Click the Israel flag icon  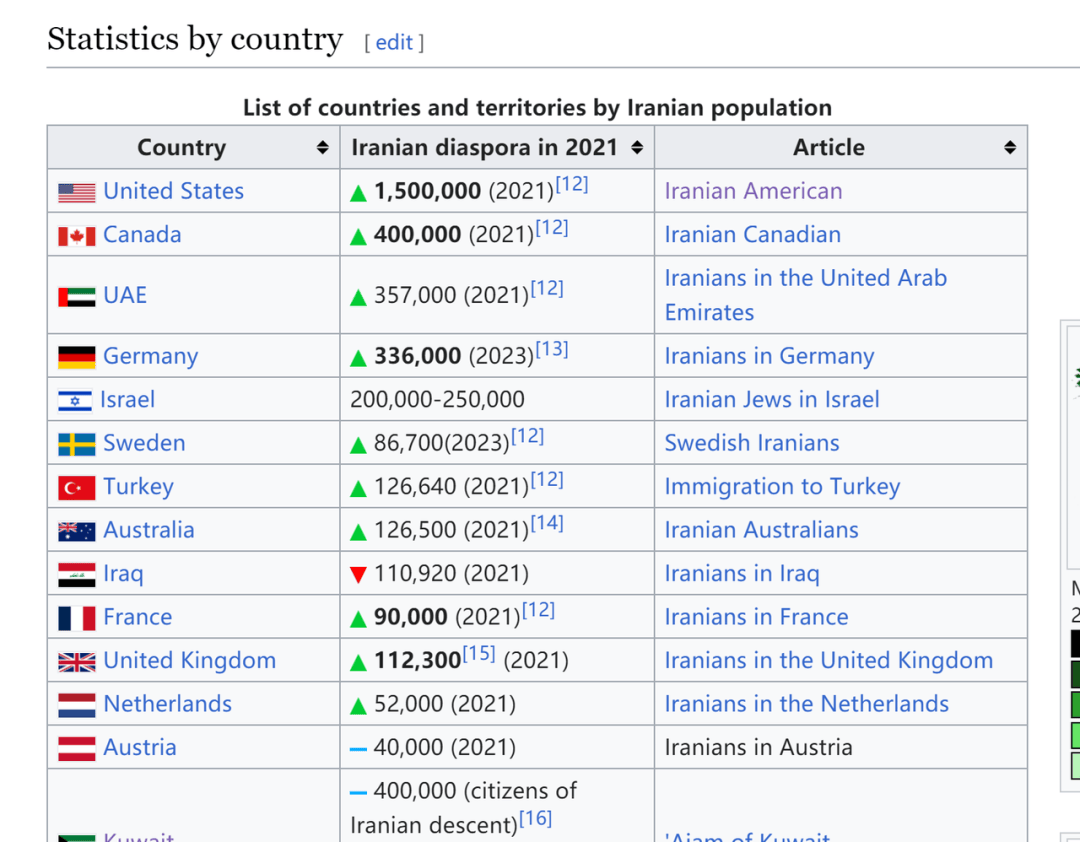point(75,401)
